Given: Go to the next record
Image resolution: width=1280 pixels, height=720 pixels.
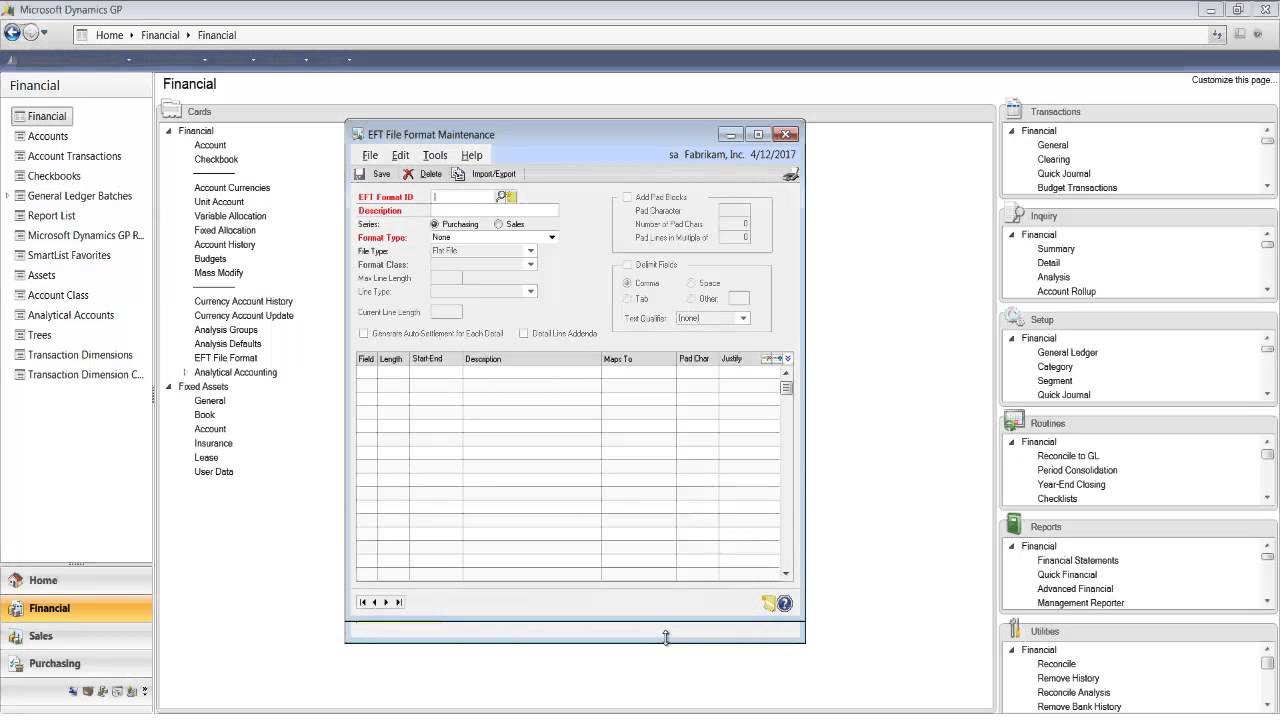Looking at the screenshot, I should 387,602.
